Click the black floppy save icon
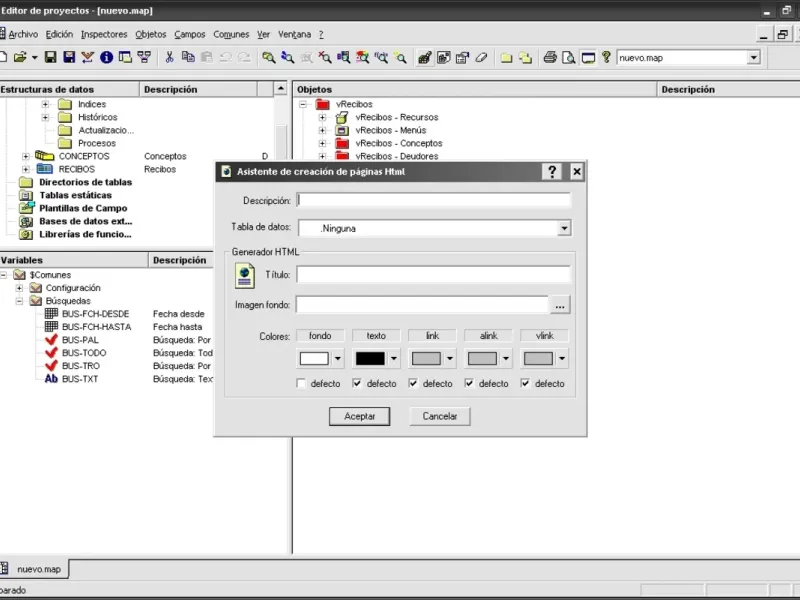The height and width of the screenshot is (600, 800). point(50,57)
